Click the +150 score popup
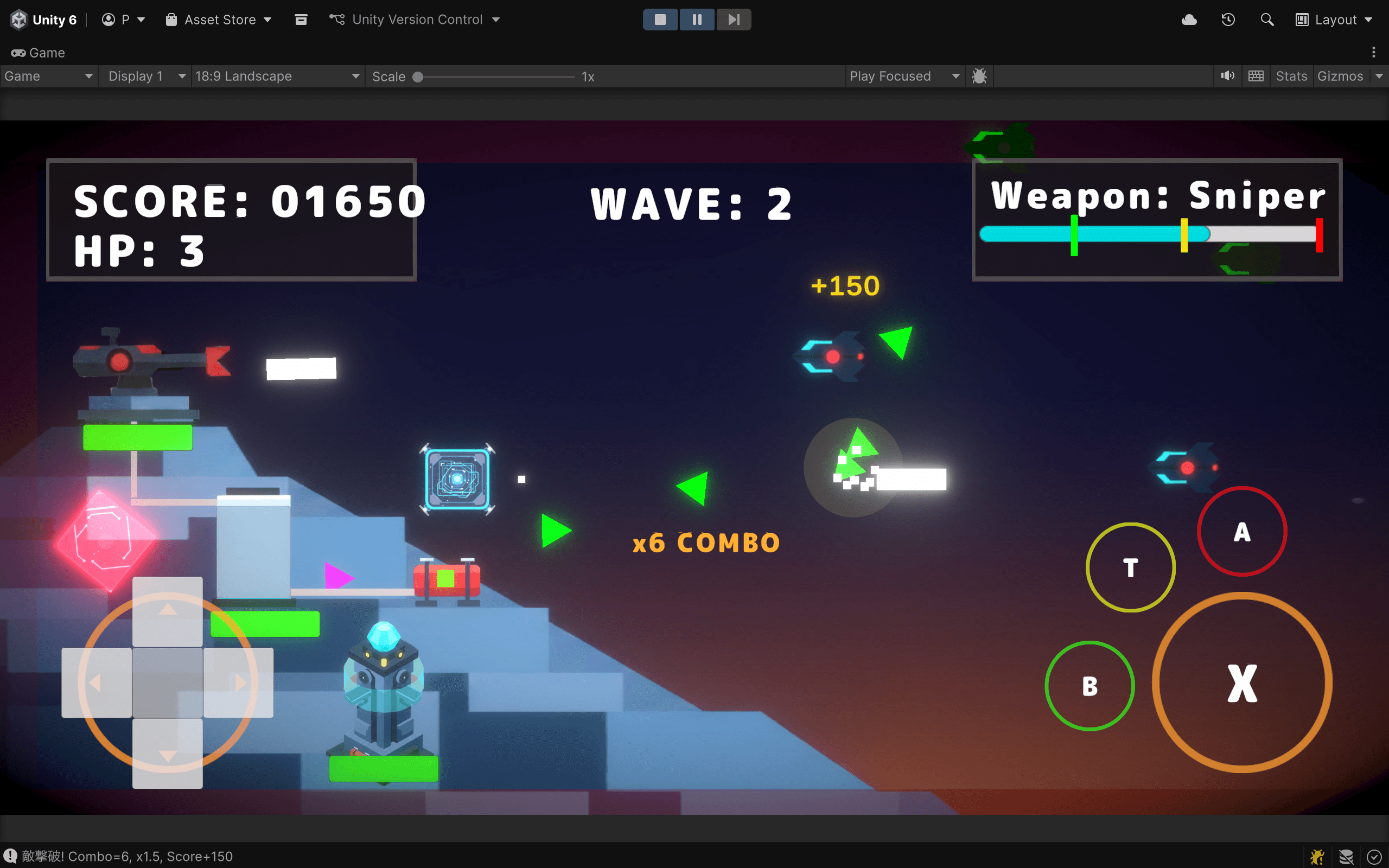 point(845,286)
